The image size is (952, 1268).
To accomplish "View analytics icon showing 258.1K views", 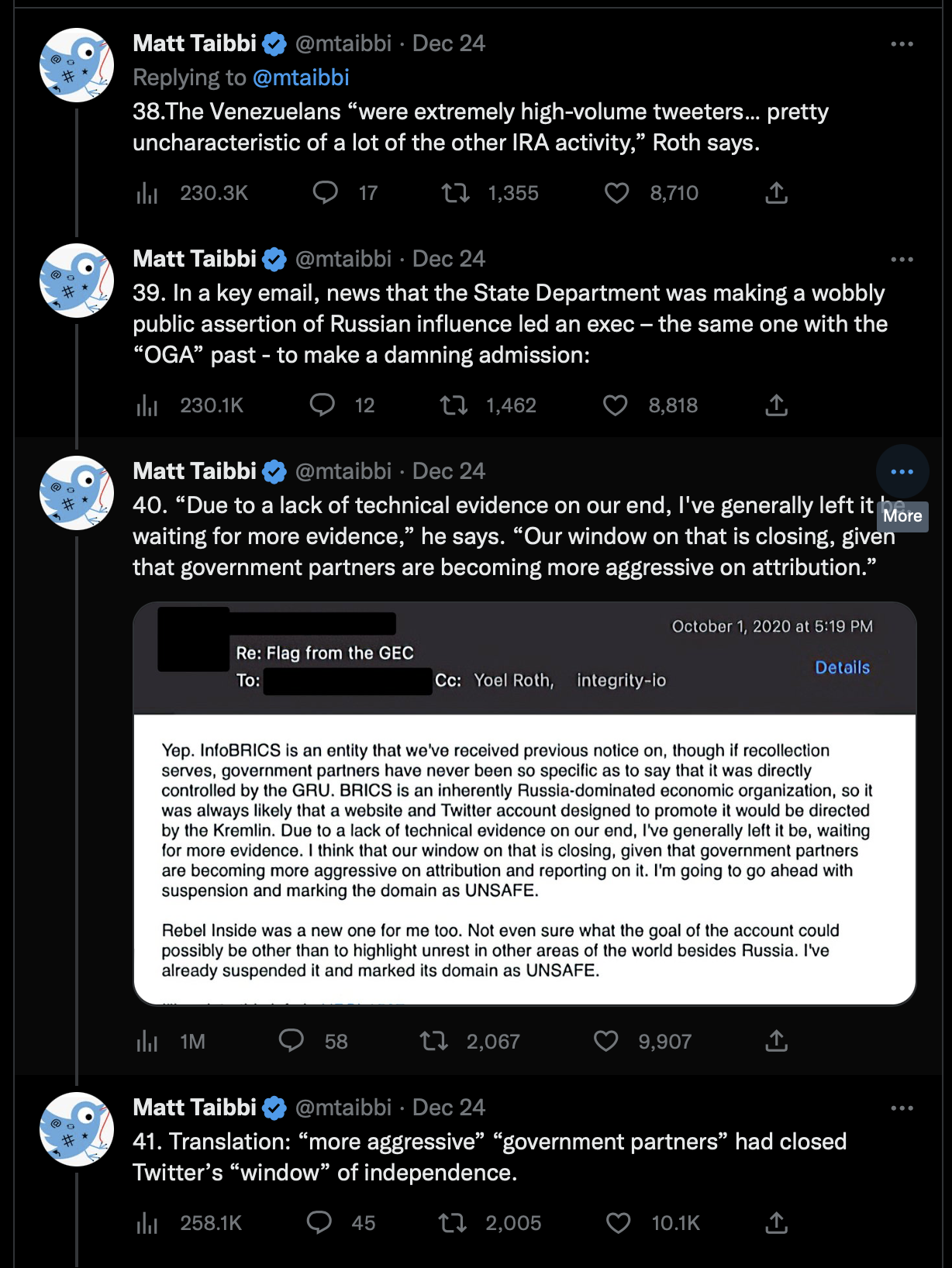I will pos(147,1223).
